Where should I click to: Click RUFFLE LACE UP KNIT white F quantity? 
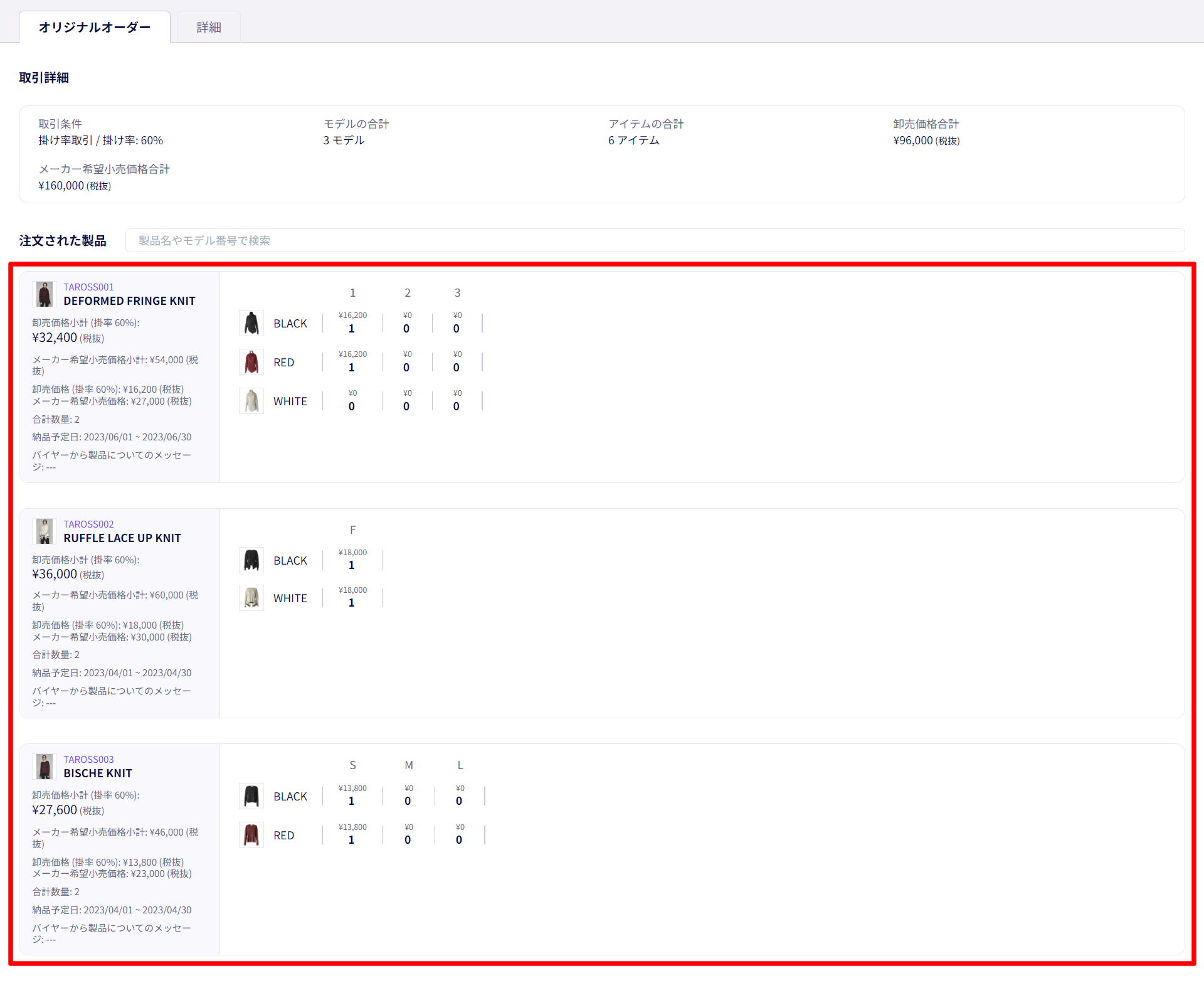click(352, 603)
